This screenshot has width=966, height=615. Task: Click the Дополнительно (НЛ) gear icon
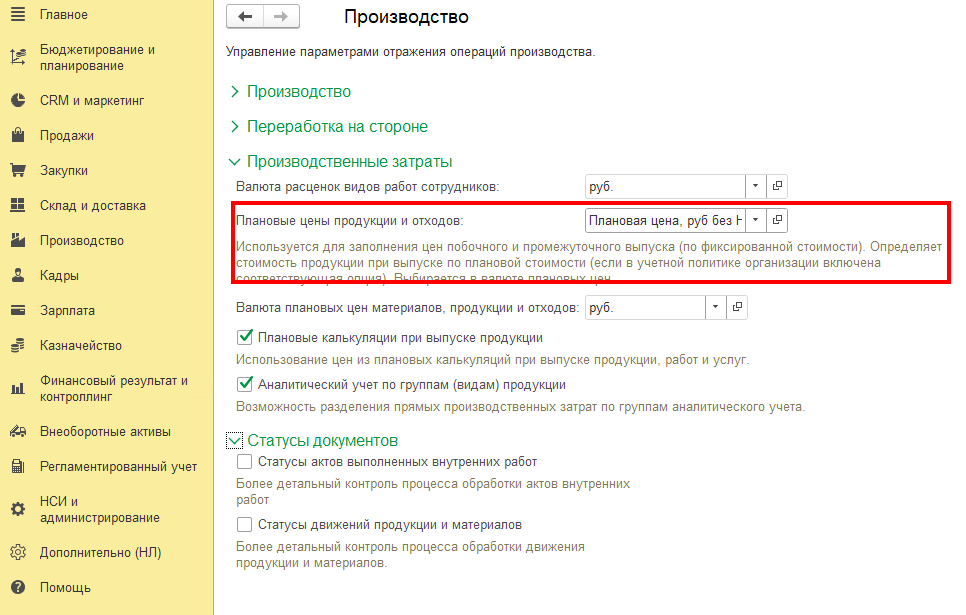18,552
